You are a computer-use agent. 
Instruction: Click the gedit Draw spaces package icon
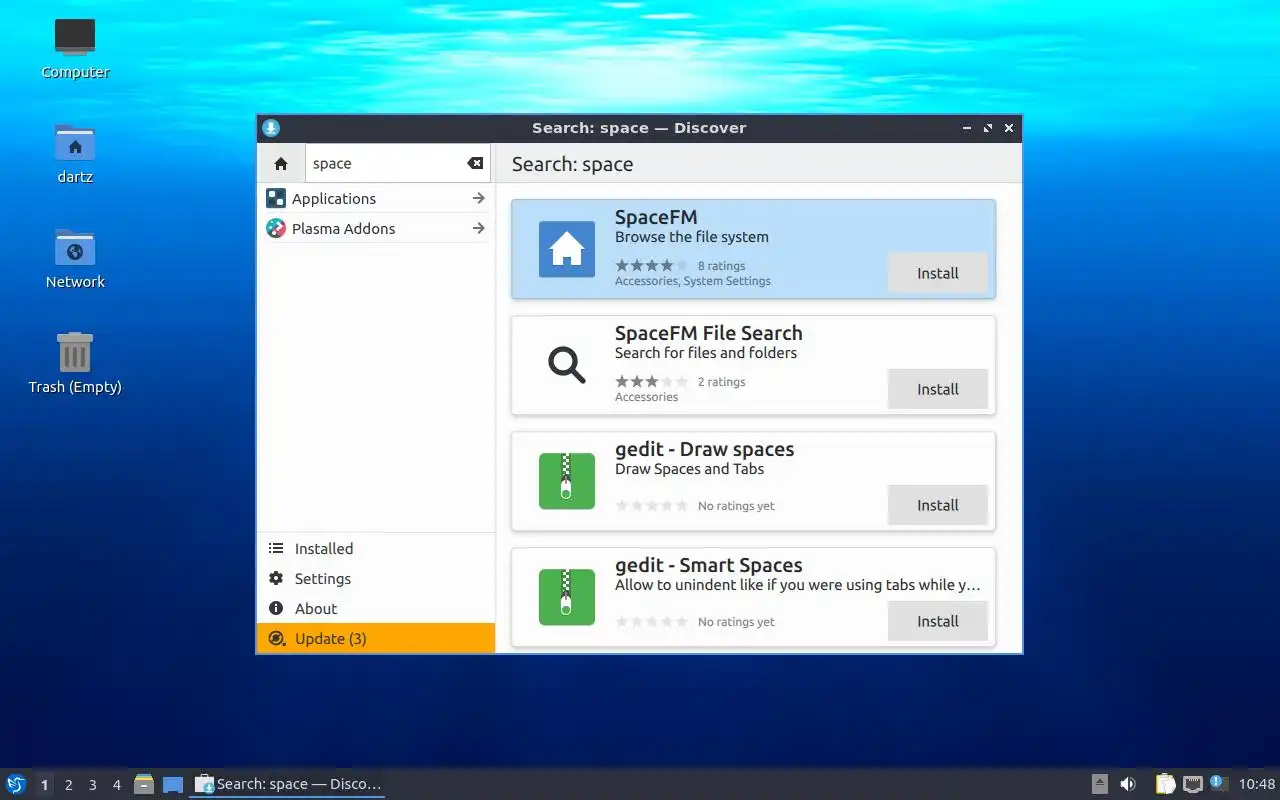(567, 481)
